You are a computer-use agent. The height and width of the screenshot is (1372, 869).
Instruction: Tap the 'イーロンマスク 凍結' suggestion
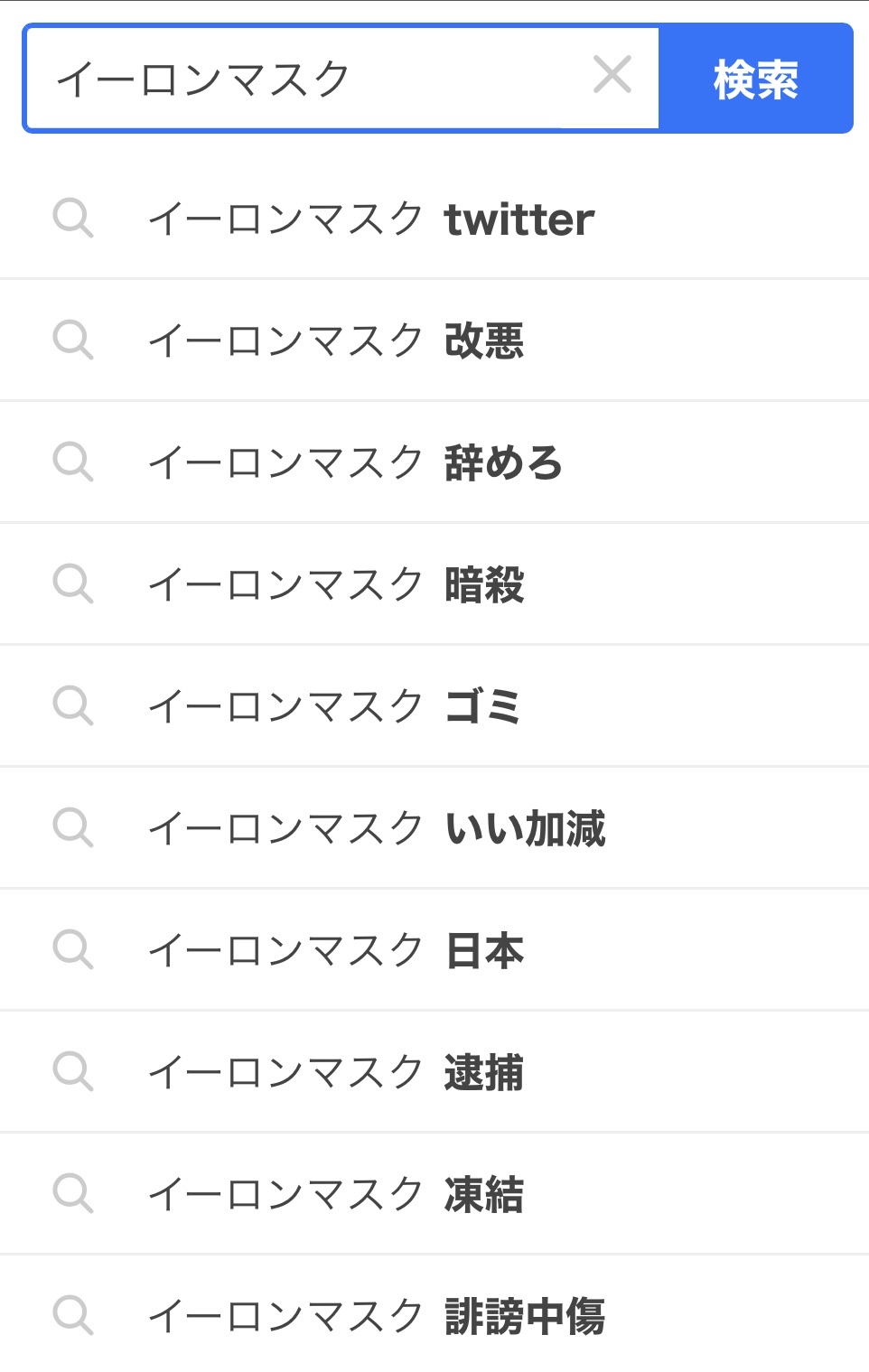point(336,1195)
